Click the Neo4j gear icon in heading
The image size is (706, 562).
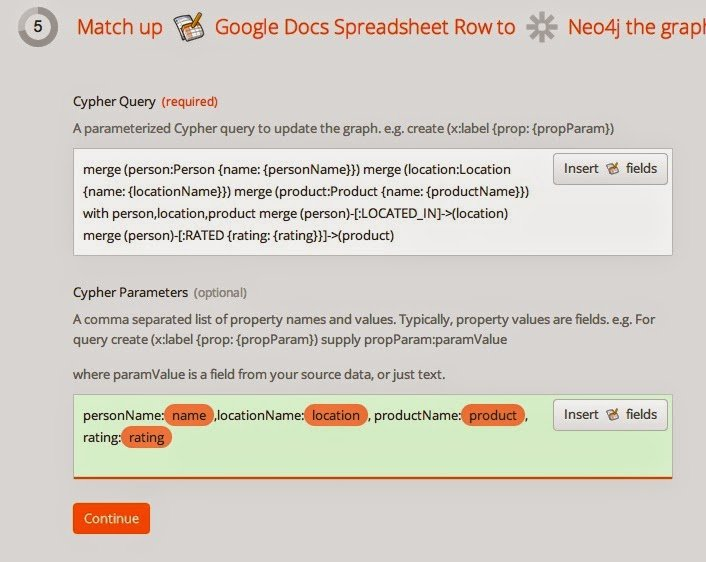click(x=542, y=27)
